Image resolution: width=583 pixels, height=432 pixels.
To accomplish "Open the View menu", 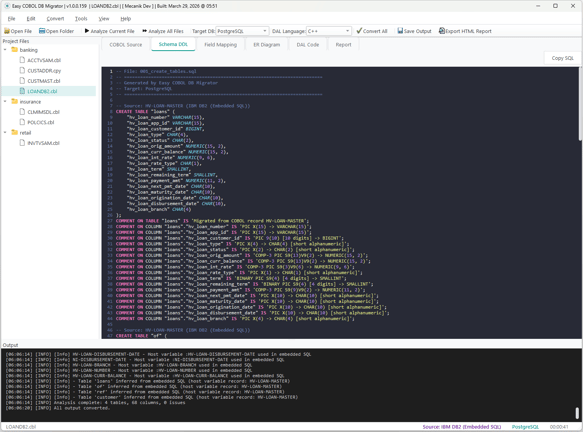I will [x=104, y=19].
